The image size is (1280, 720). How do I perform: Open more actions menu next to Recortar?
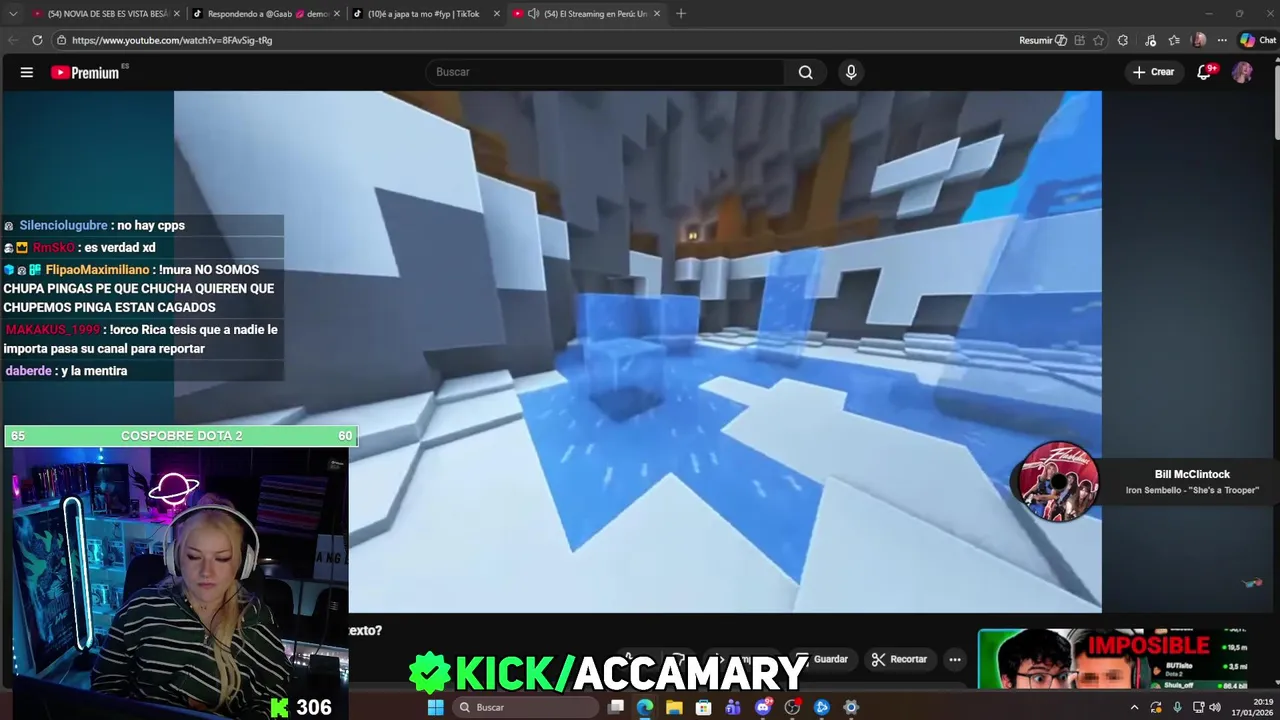955,659
